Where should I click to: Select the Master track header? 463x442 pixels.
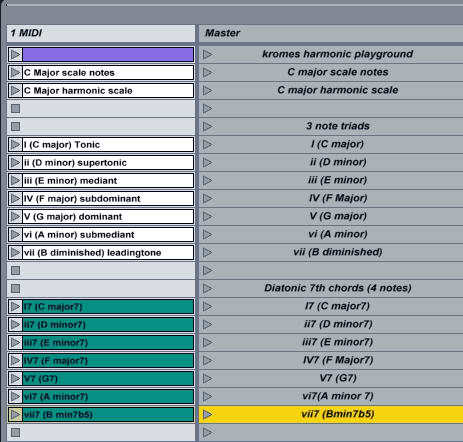pos(331,33)
